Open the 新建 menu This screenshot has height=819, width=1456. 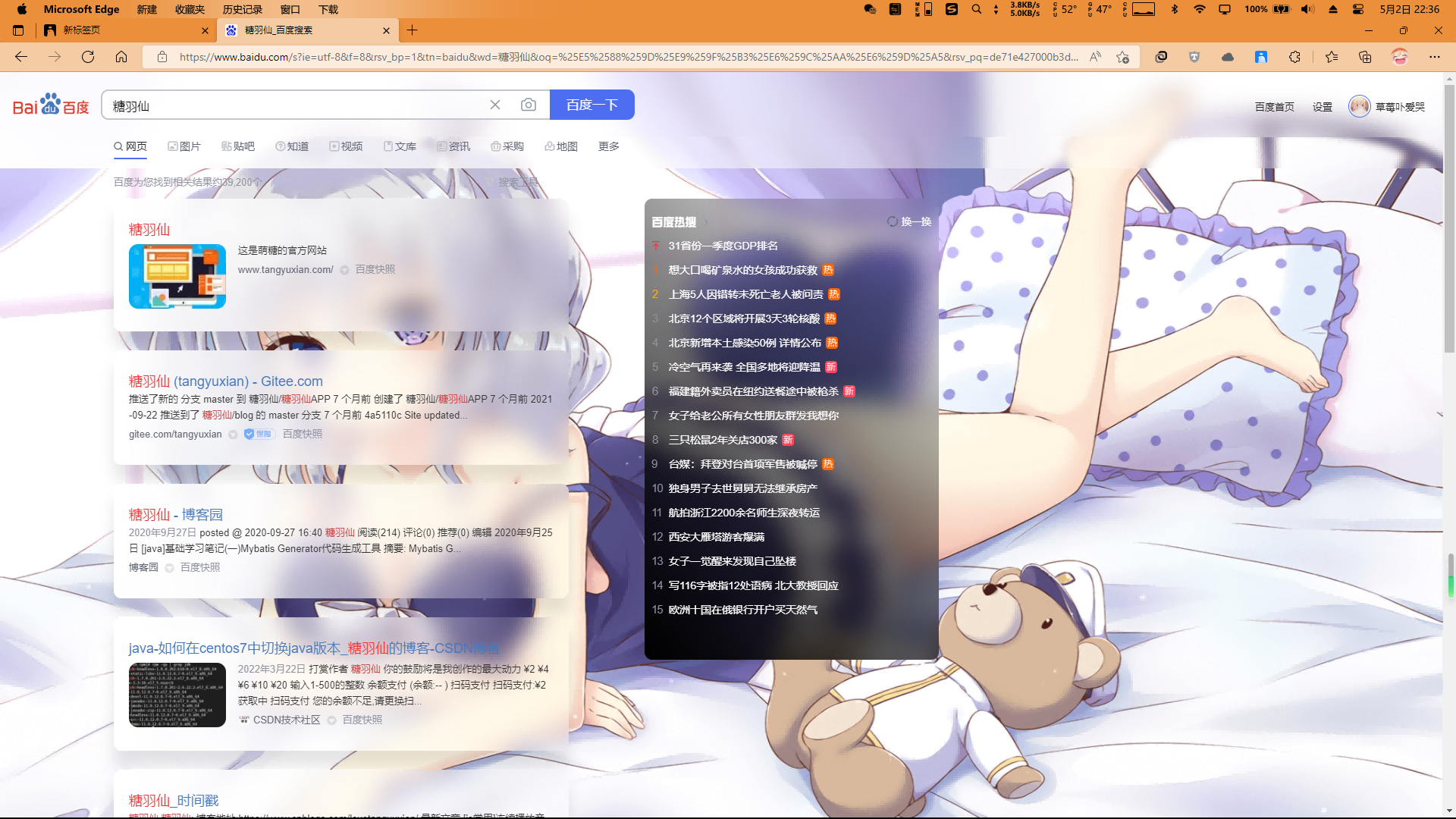[x=147, y=9]
